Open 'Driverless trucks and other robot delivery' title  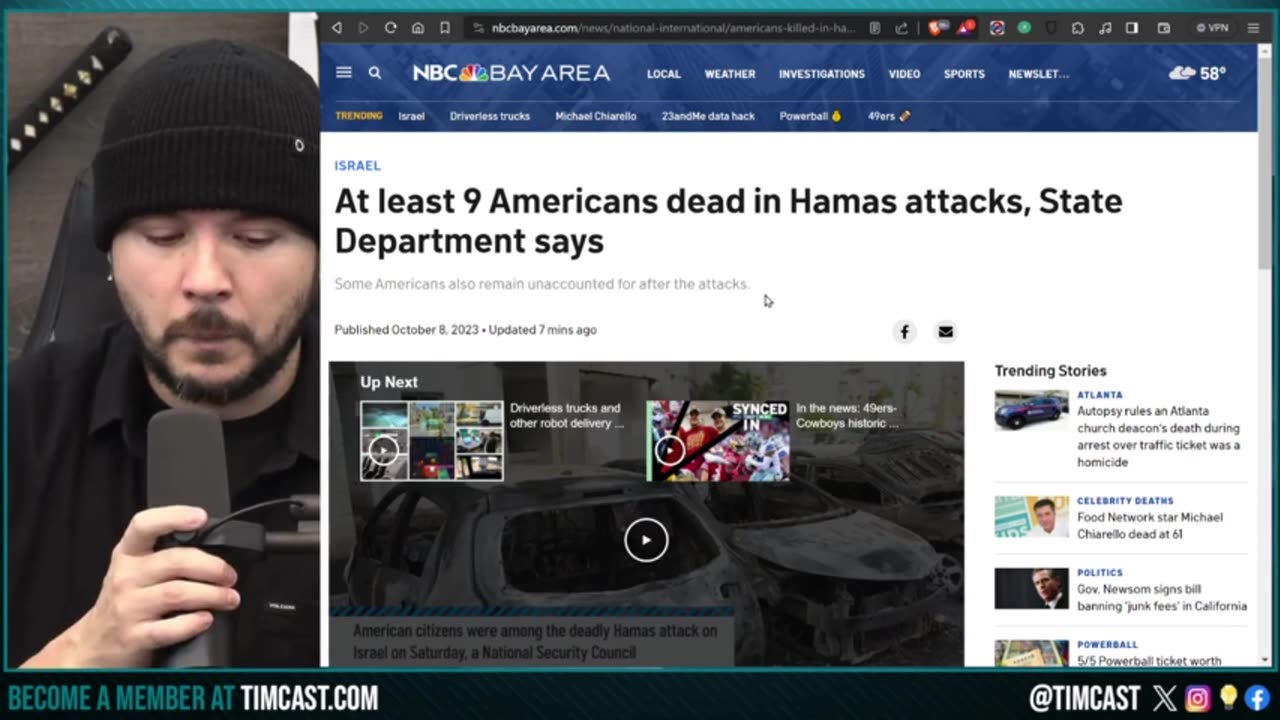tap(567, 415)
